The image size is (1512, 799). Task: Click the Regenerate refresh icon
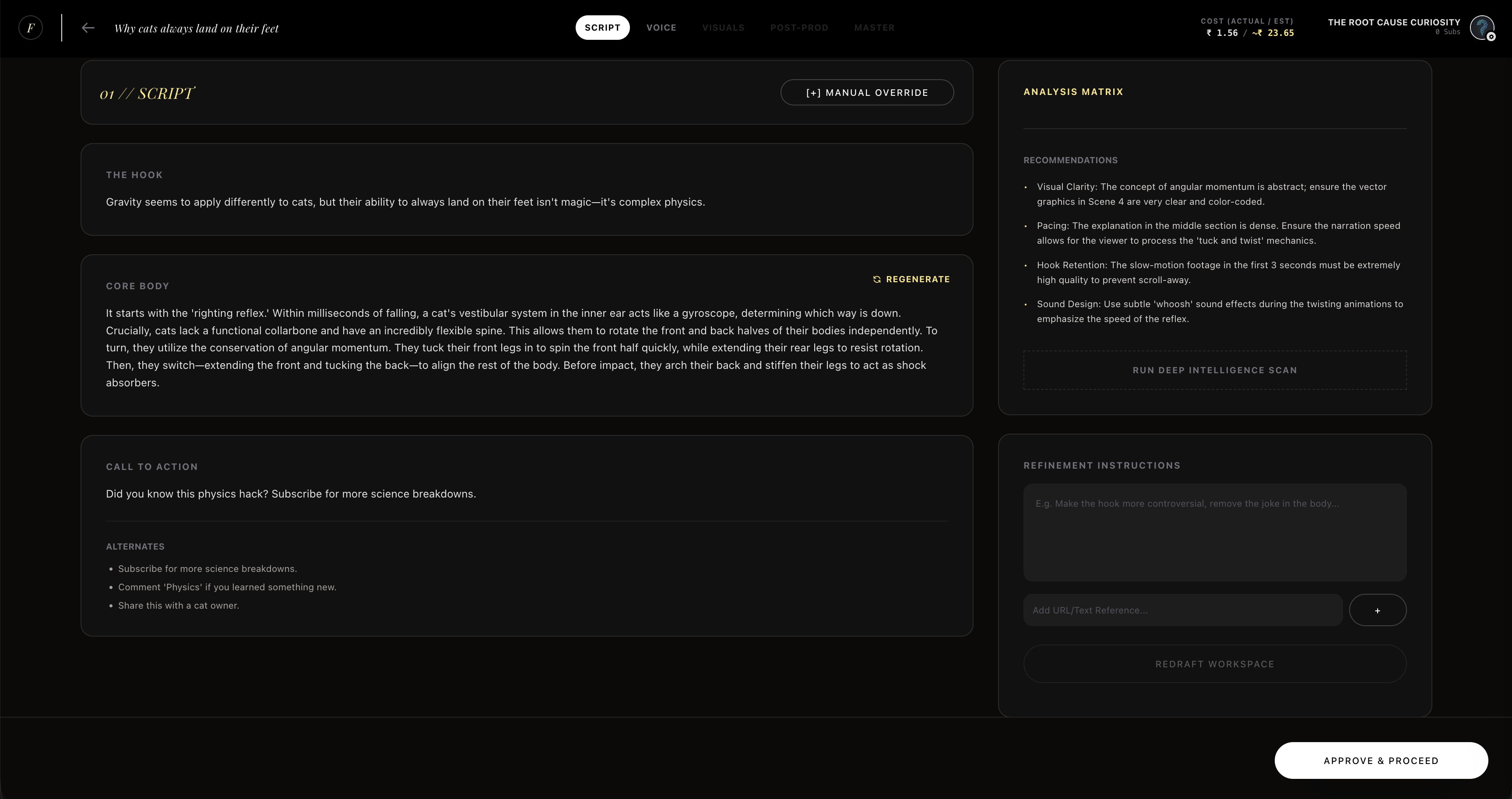pyautogui.click(x=877, y=279)
